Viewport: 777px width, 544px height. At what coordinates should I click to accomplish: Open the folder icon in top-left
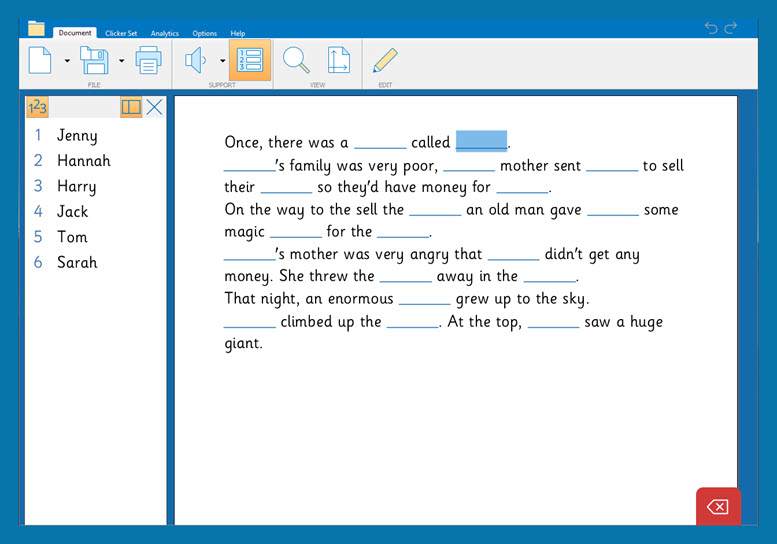[x=37, y=28]
